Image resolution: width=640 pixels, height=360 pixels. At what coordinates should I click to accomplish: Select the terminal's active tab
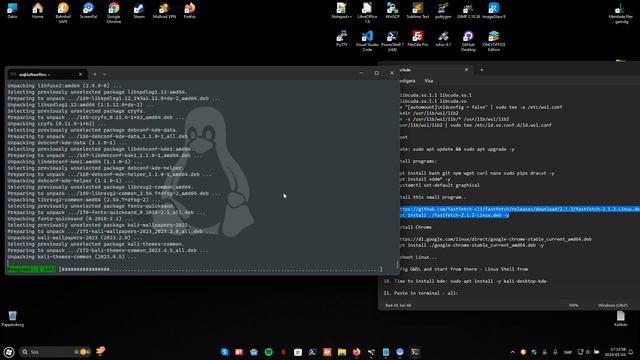(47, 74)
